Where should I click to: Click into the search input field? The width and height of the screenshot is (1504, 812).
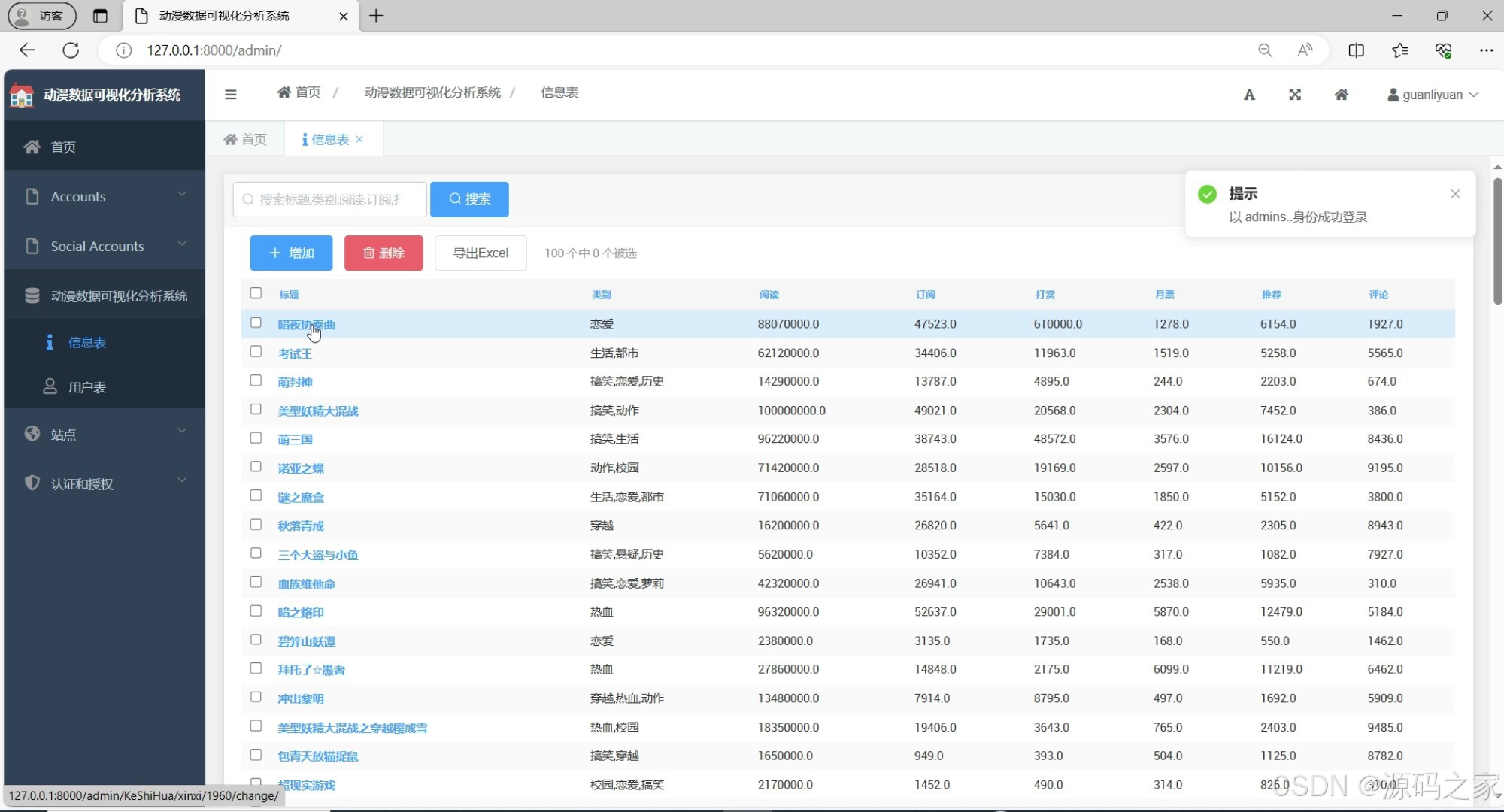[331, 199]
